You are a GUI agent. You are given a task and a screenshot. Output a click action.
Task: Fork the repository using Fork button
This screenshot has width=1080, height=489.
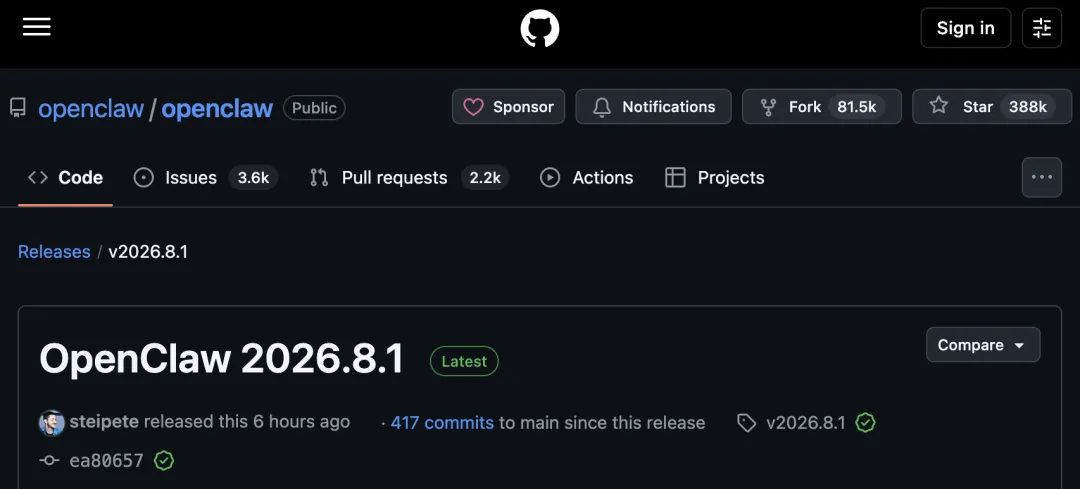pyautogui.click(x=822, y=107)
